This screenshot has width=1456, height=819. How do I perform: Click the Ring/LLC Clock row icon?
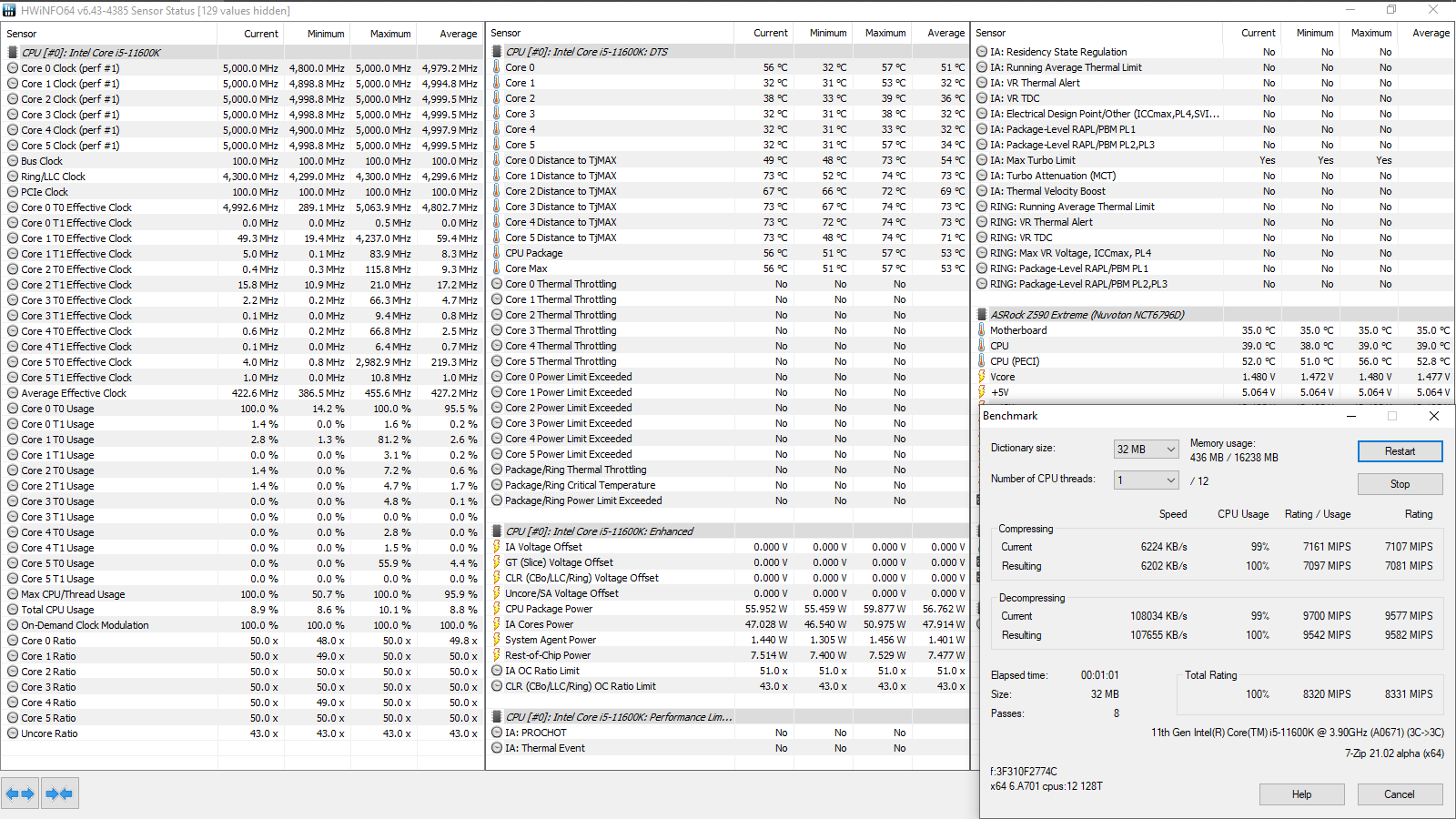(13, 177)
